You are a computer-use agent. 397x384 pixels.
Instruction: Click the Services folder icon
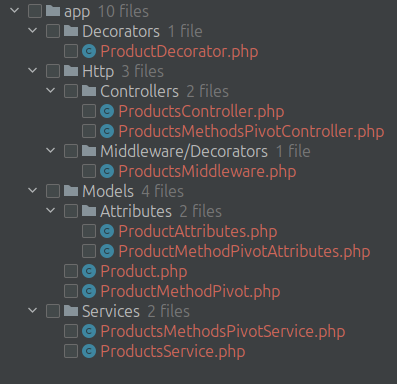(x=71, y=311)
